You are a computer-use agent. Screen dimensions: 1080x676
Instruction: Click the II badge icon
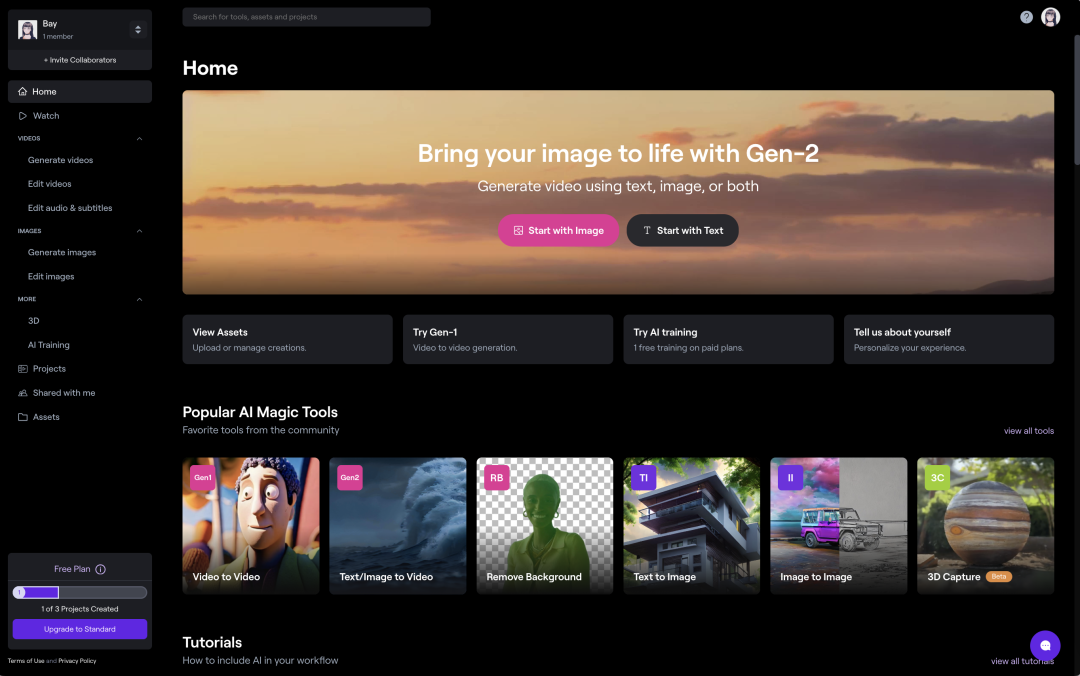pos(790,478)
